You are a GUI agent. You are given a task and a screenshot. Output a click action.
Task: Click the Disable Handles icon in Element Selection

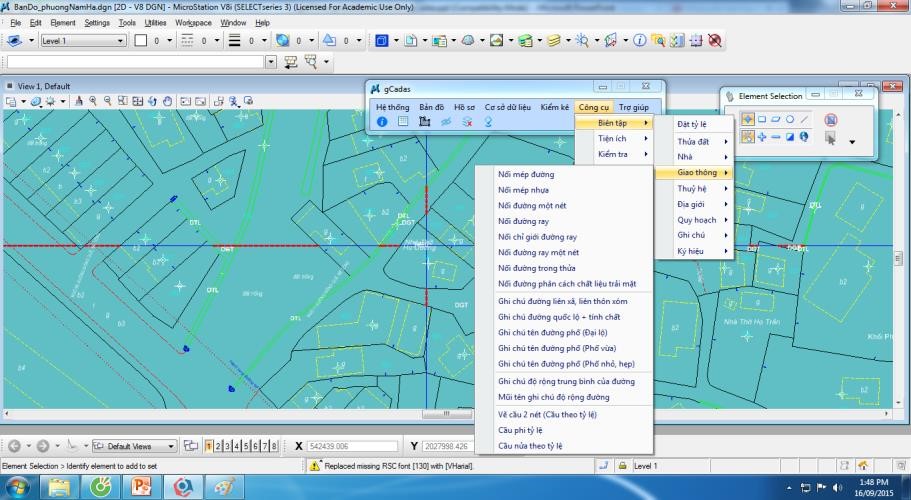click(831, 119)
